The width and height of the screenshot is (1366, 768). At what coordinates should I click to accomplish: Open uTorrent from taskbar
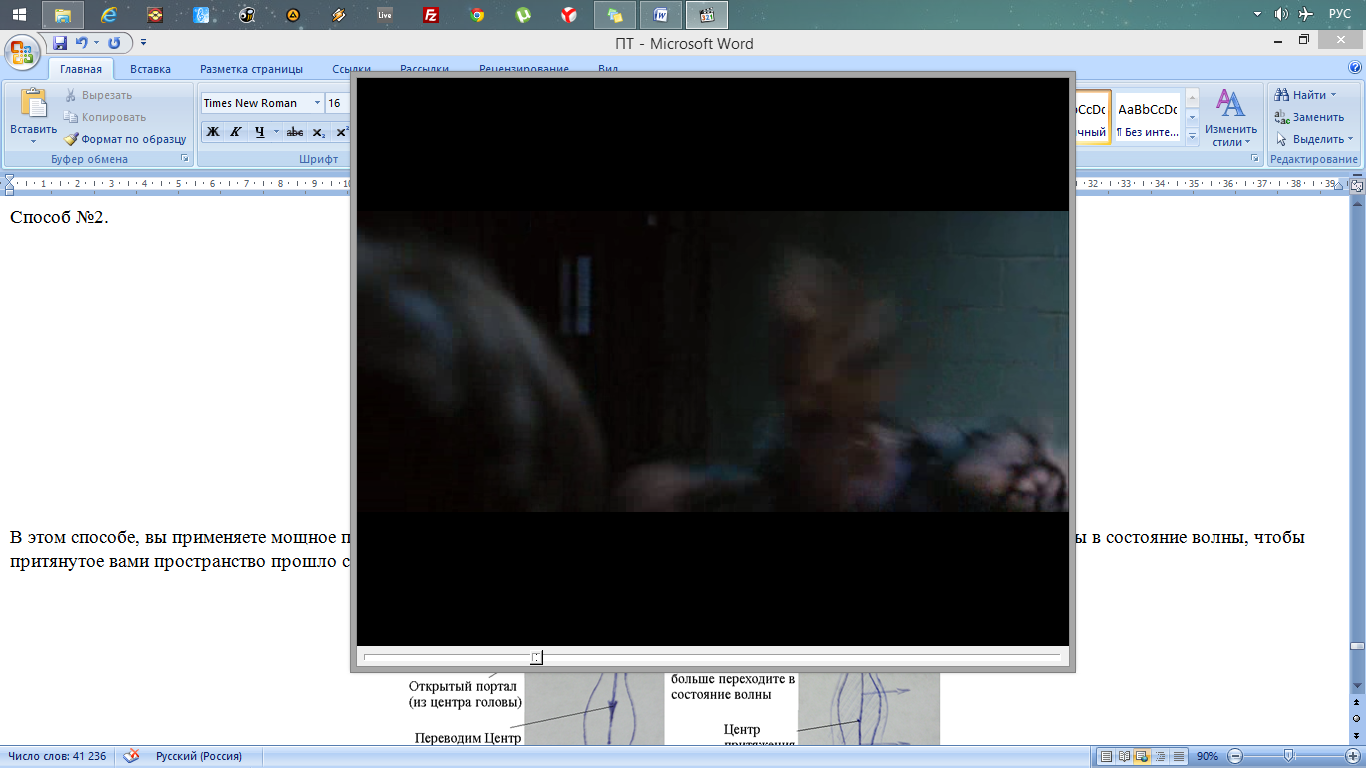(523, 15)
